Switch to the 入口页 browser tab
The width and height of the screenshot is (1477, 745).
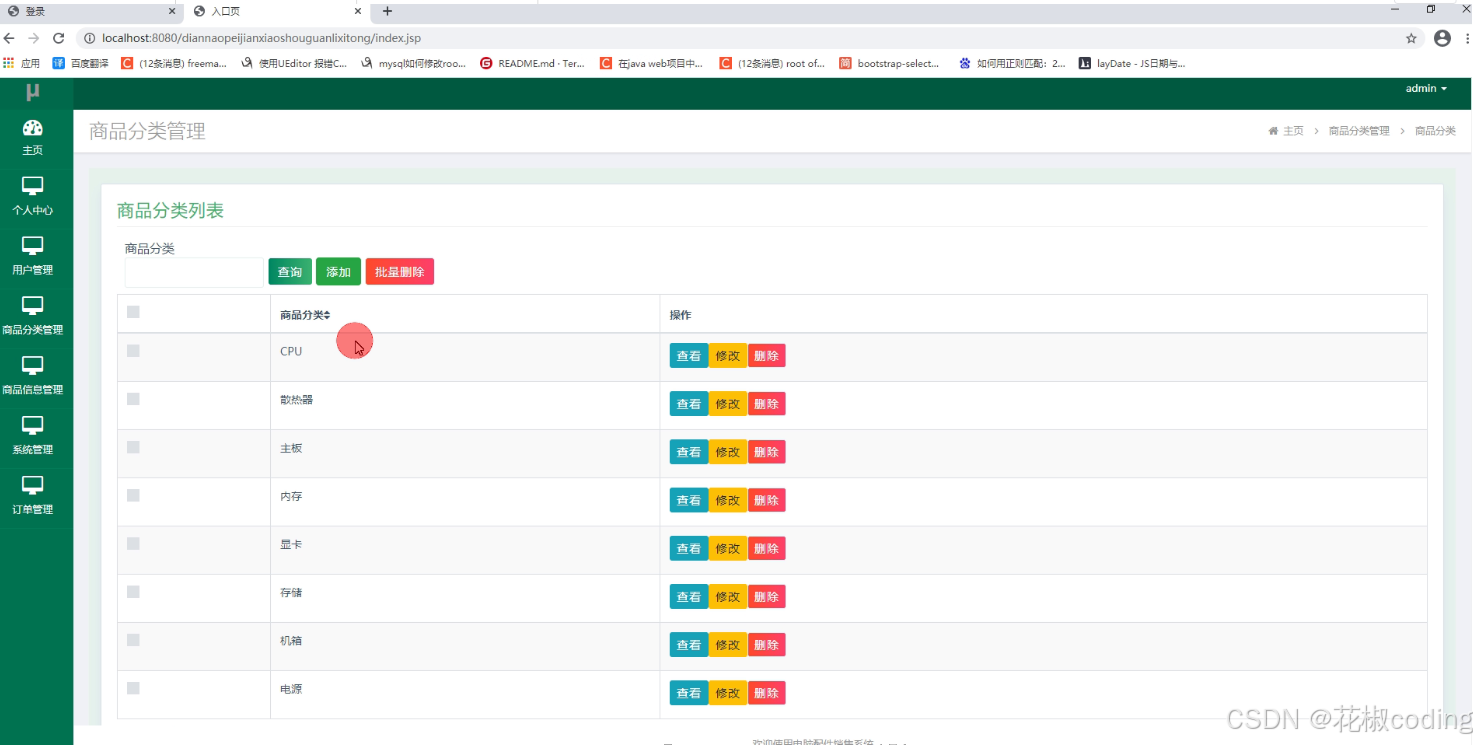coord(277,11)
